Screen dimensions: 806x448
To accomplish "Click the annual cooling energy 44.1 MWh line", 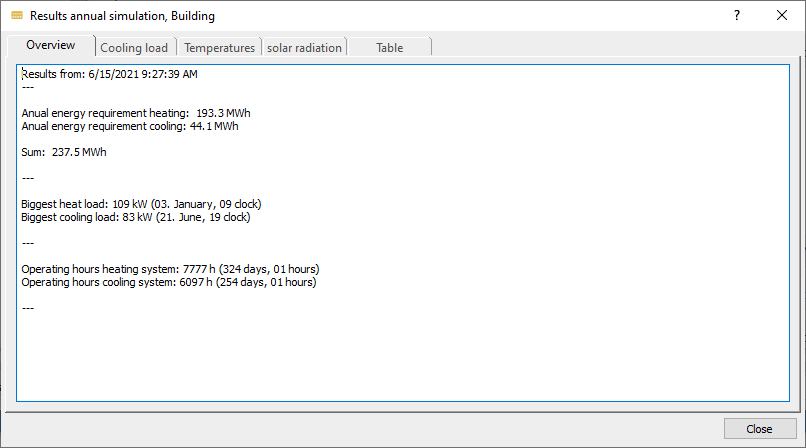I will pyautogui.click(x=130, y=126).
